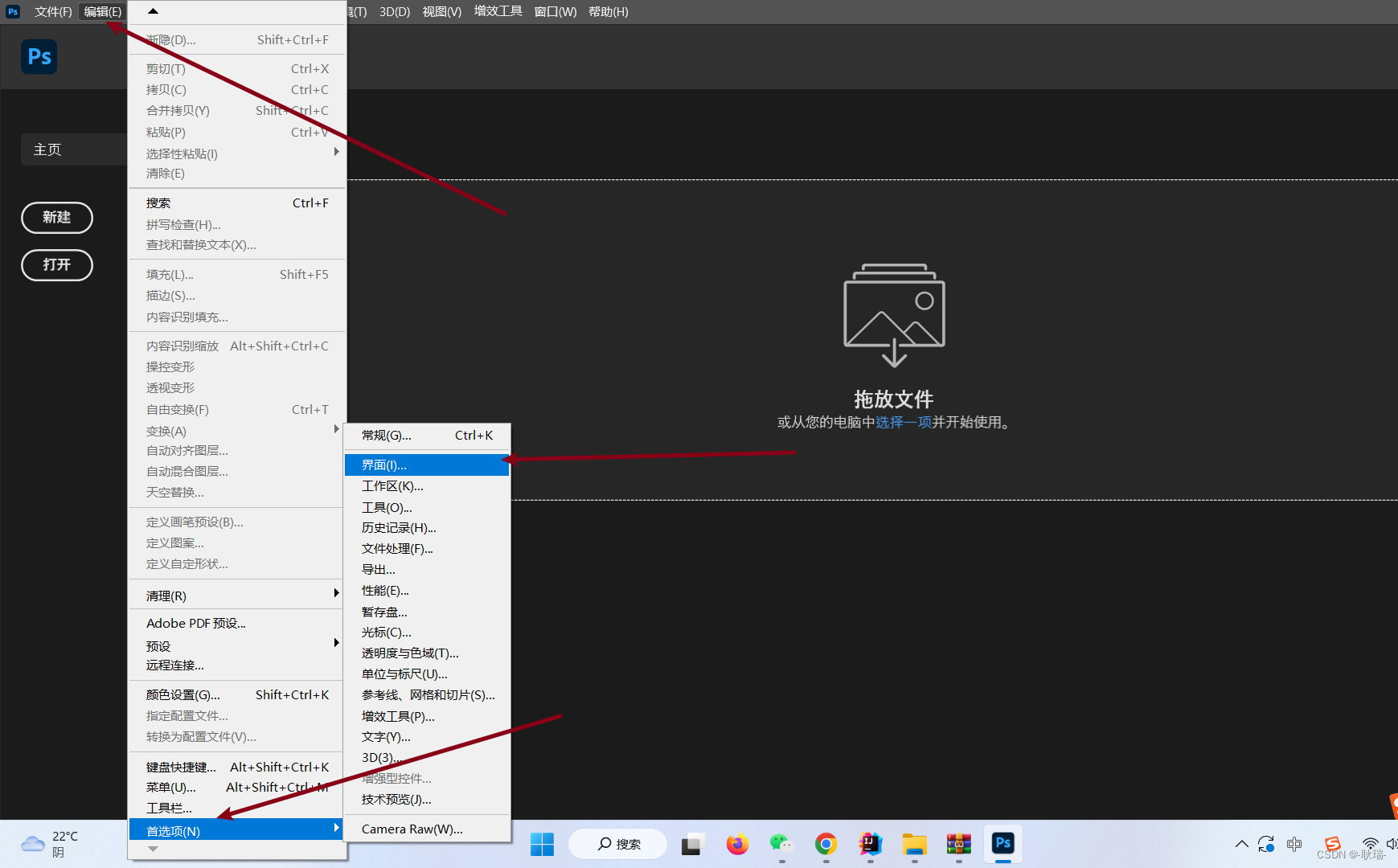Choose 性能(E)... preferences

tap(427, 590)
